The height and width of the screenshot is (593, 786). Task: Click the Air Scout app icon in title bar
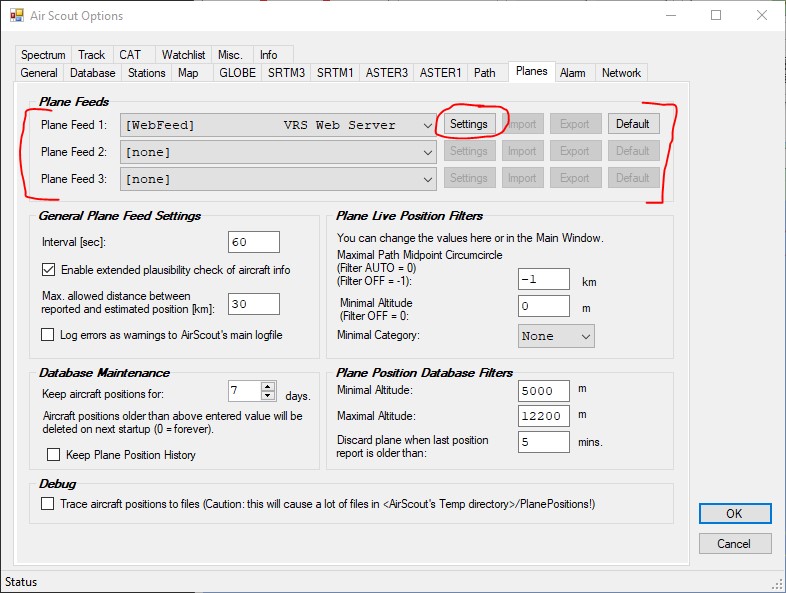(17, 16)
